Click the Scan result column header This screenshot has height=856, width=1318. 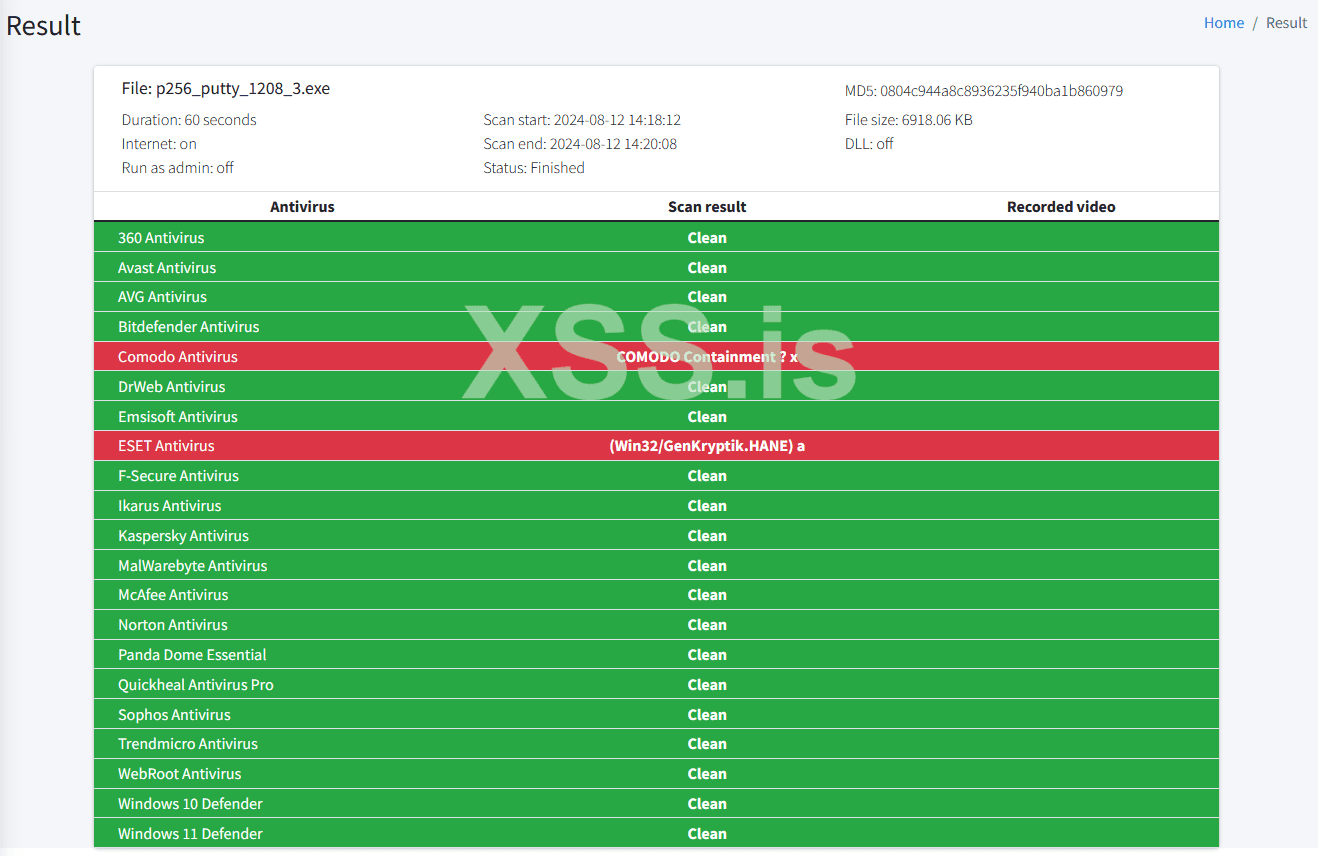(707, 207)
